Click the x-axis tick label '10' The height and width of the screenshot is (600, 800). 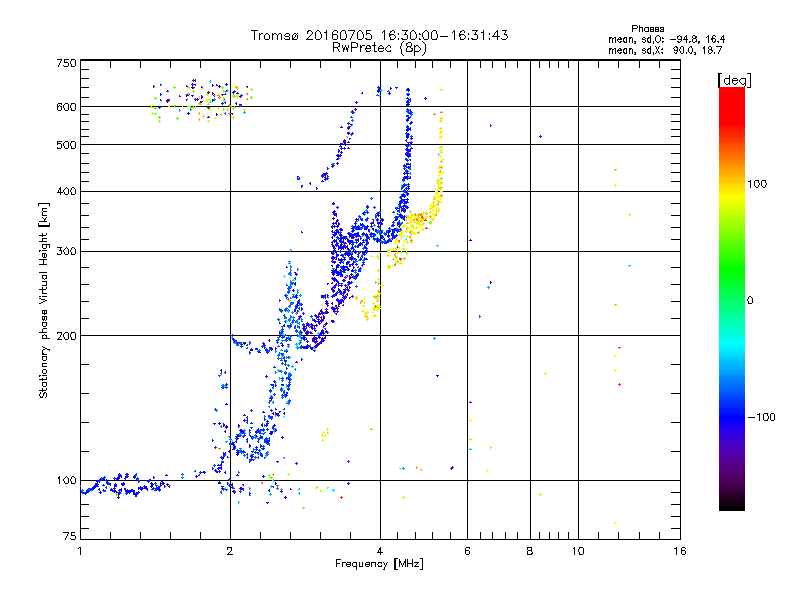[x=578, y=551]
